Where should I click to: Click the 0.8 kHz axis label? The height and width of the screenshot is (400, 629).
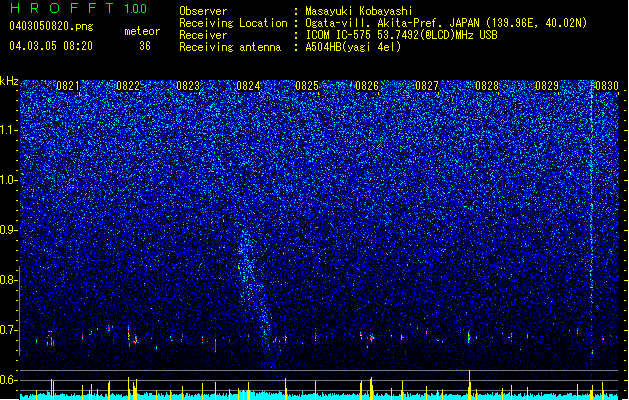(x=9, y=280)
